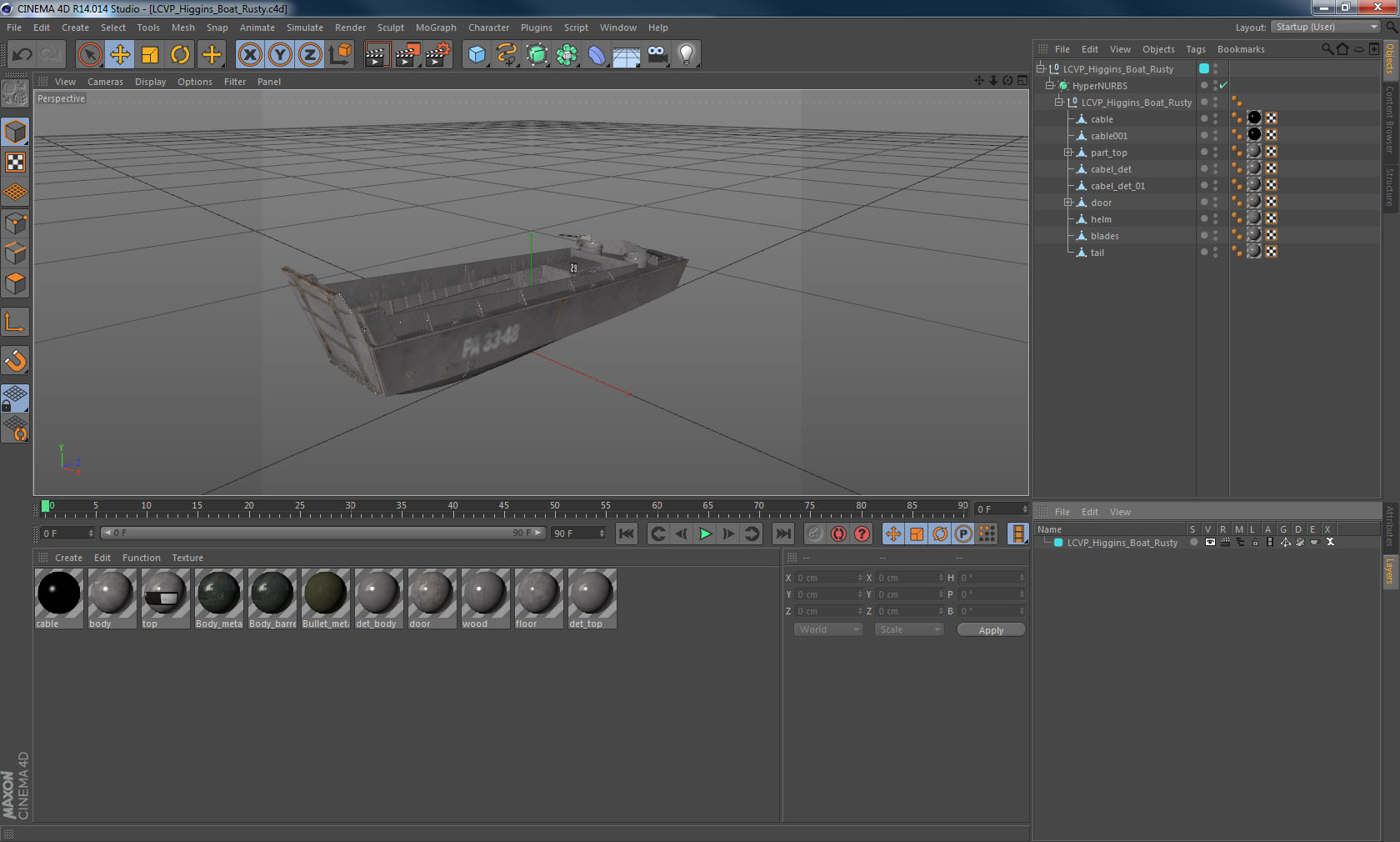This screenshot has height=842, width=1400.
Task: Open viewport Cameras menu
Action: (105, 82)
